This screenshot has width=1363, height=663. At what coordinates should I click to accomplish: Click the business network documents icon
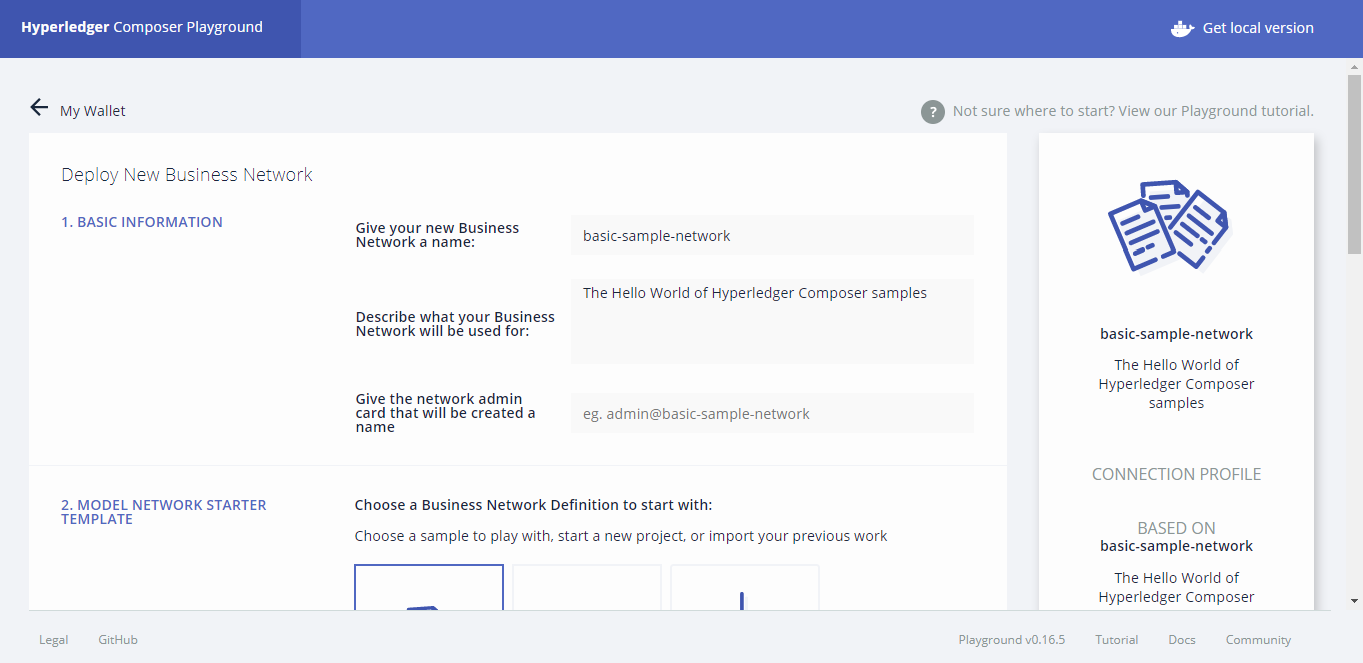[1169, 225]
